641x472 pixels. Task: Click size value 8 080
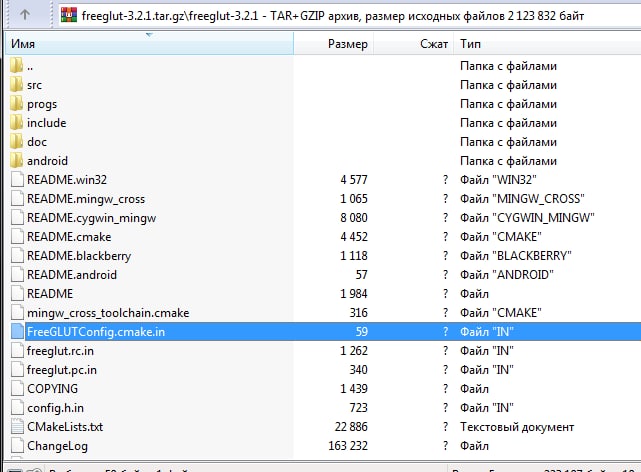click(x=354, y=217)
